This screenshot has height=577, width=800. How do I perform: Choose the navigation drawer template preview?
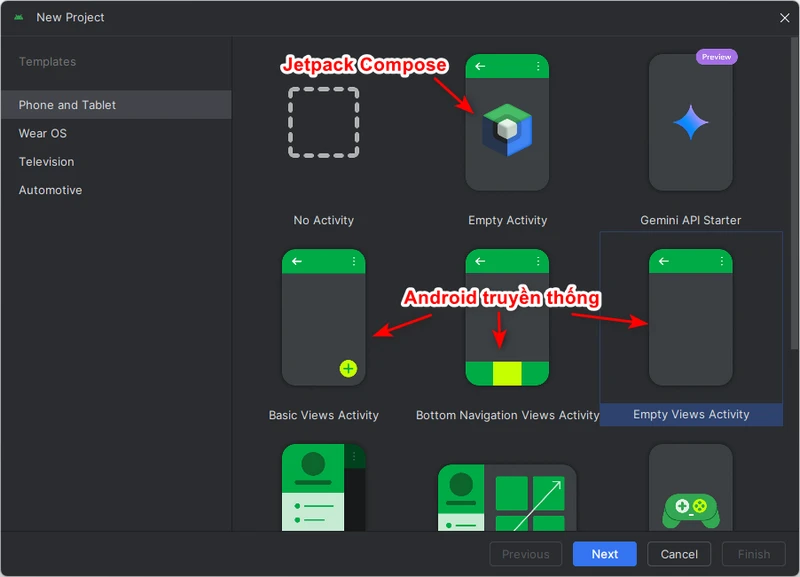(323, 490)
